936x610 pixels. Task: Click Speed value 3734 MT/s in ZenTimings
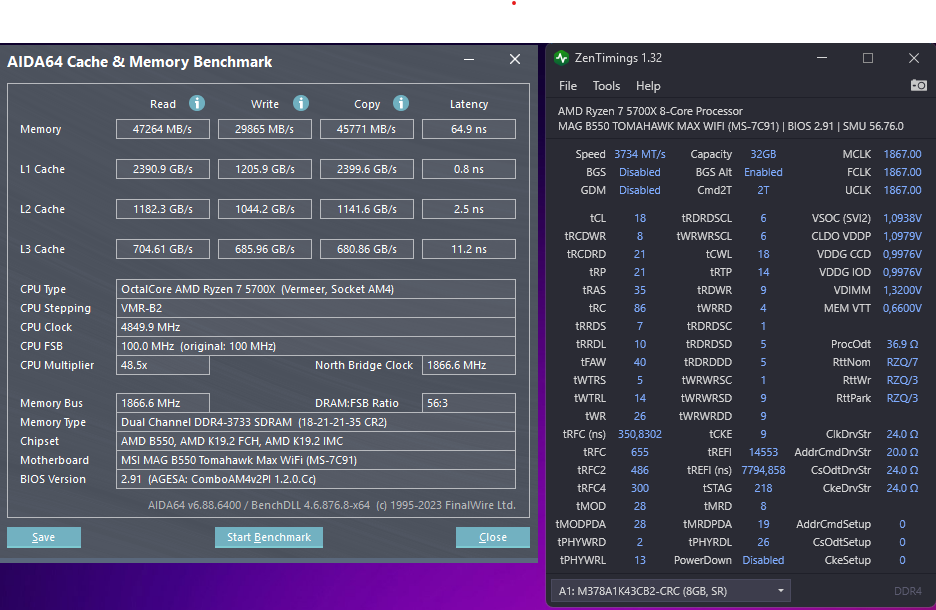639,154
